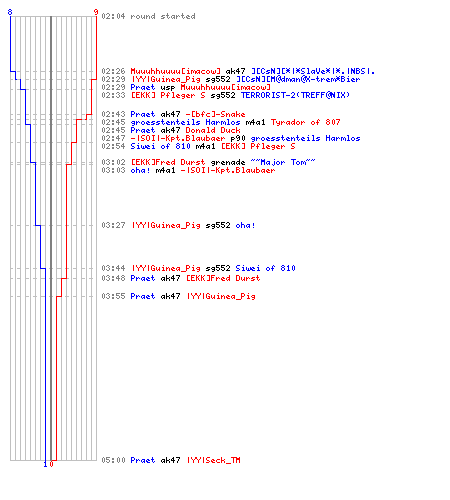
Task: Click the blue survivor count 1 at graph bottom
Action: click(45, 464)
